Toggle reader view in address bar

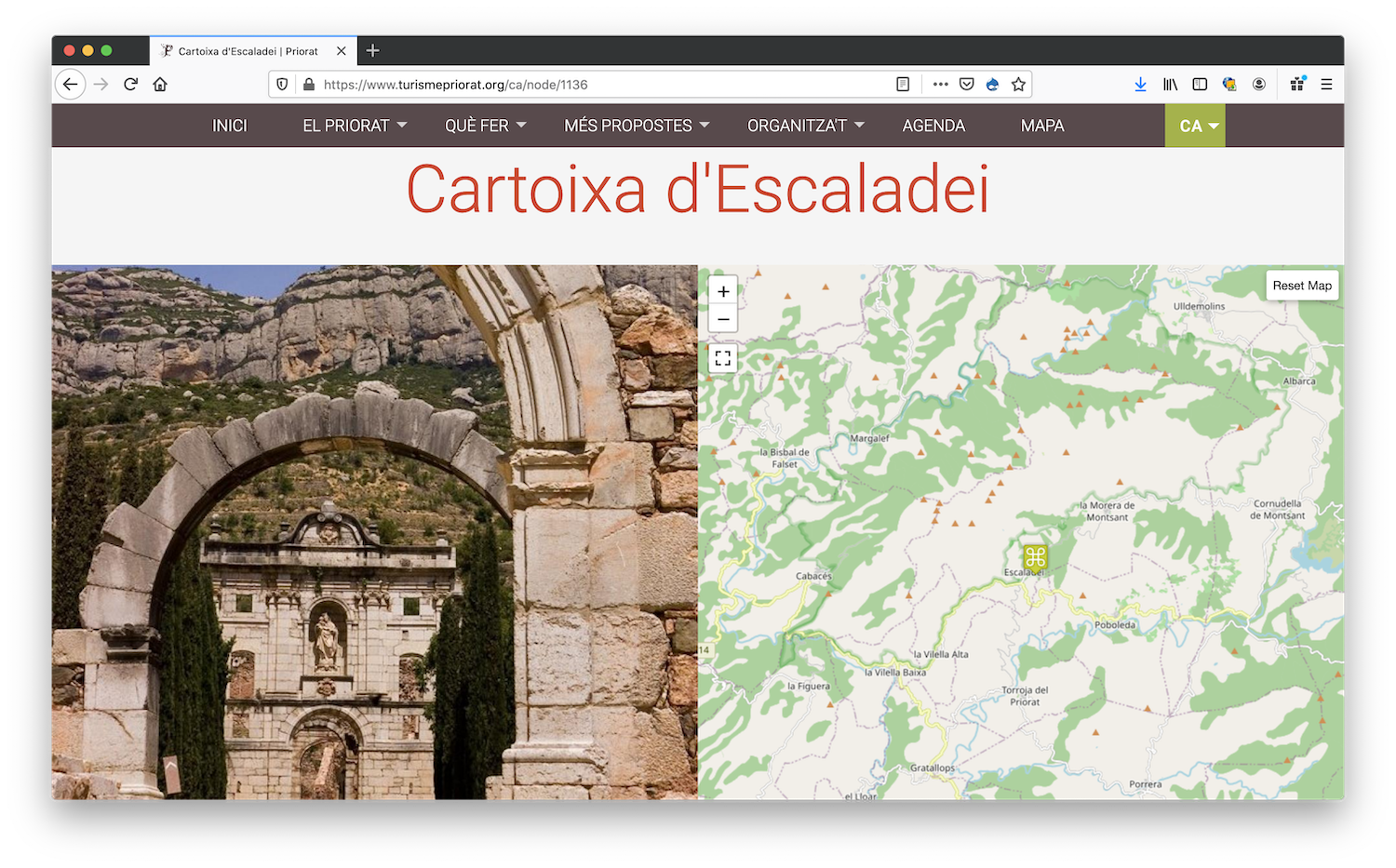pos(903,85)
